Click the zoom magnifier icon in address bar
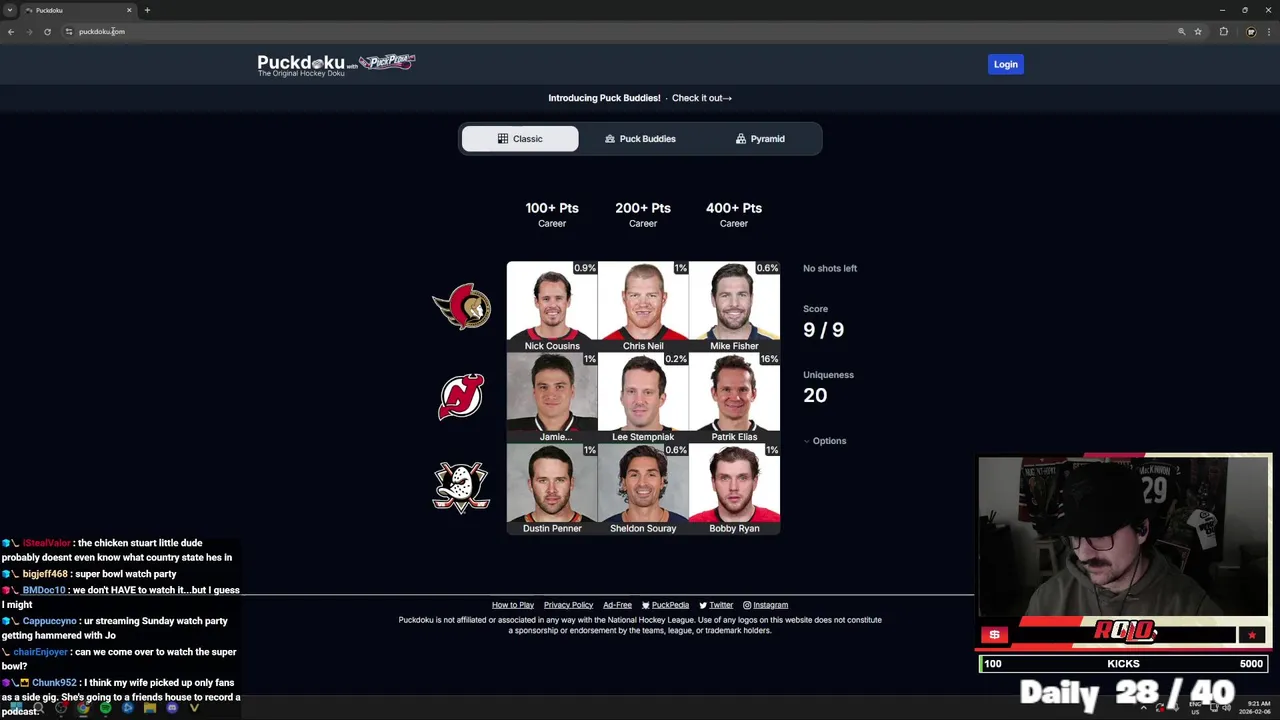Image resolution: width=1280 pixels, height=720 pixels. click(x=1181, y=32)
